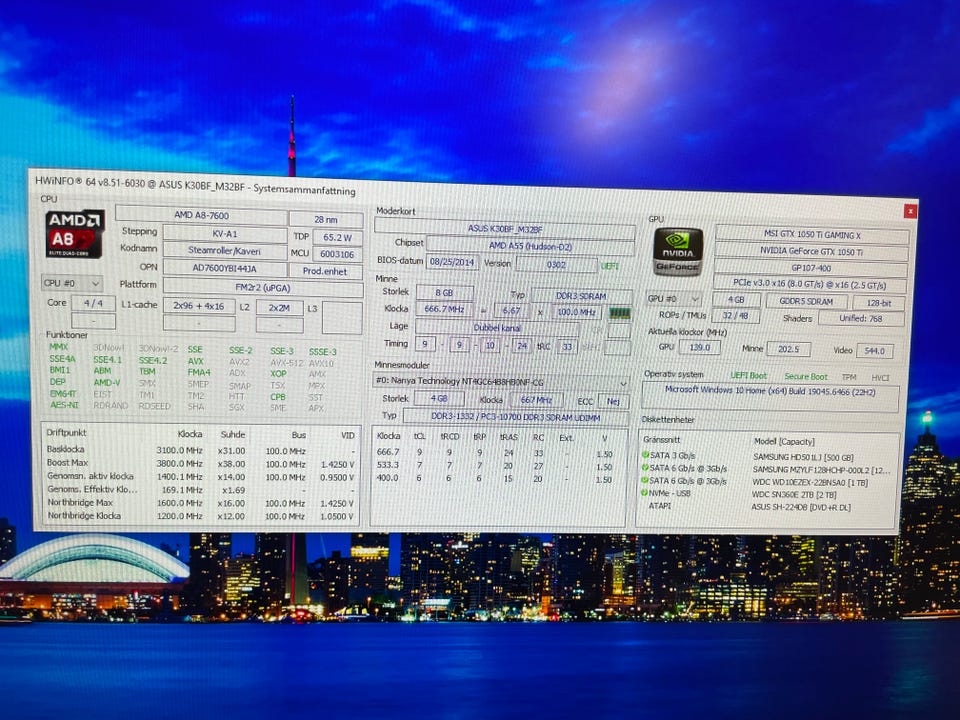Click the green check beside SAMSUNG MZYLF drive row
The image size is (960, 720).
point(645,468)
